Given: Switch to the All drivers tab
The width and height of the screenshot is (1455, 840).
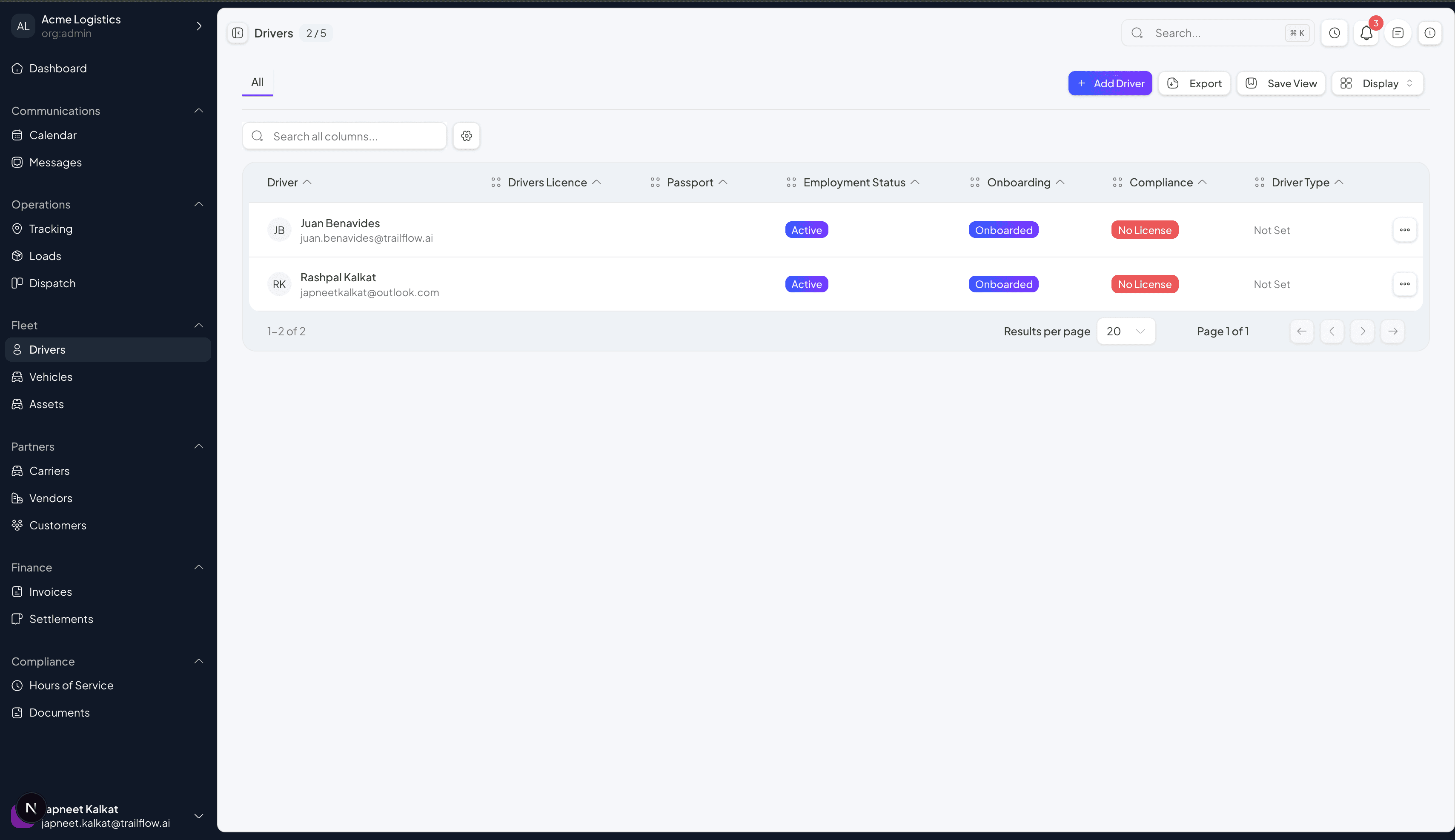Looking at the screenshot, I should 258,82.
